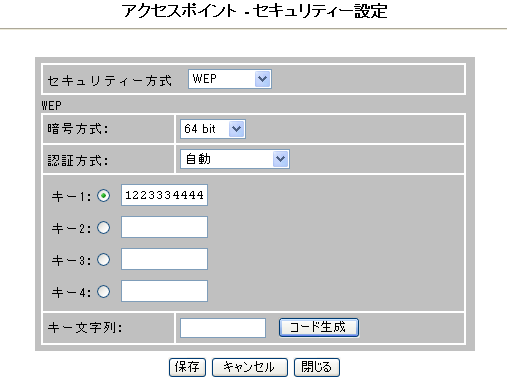507x386 pixels.
Task: Open the 認証方式 自動 dropdown
Action: pyautogui.click(x=235, y=159)
